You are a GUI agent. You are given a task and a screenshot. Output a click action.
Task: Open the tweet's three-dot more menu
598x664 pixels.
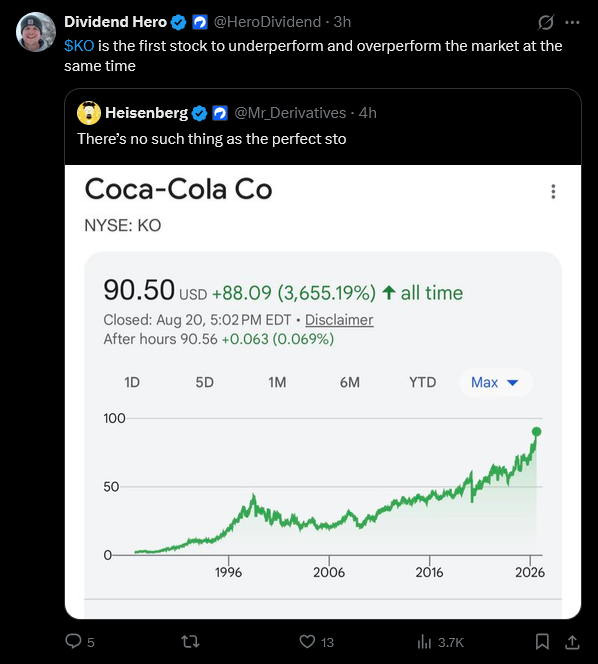point(572,22)
